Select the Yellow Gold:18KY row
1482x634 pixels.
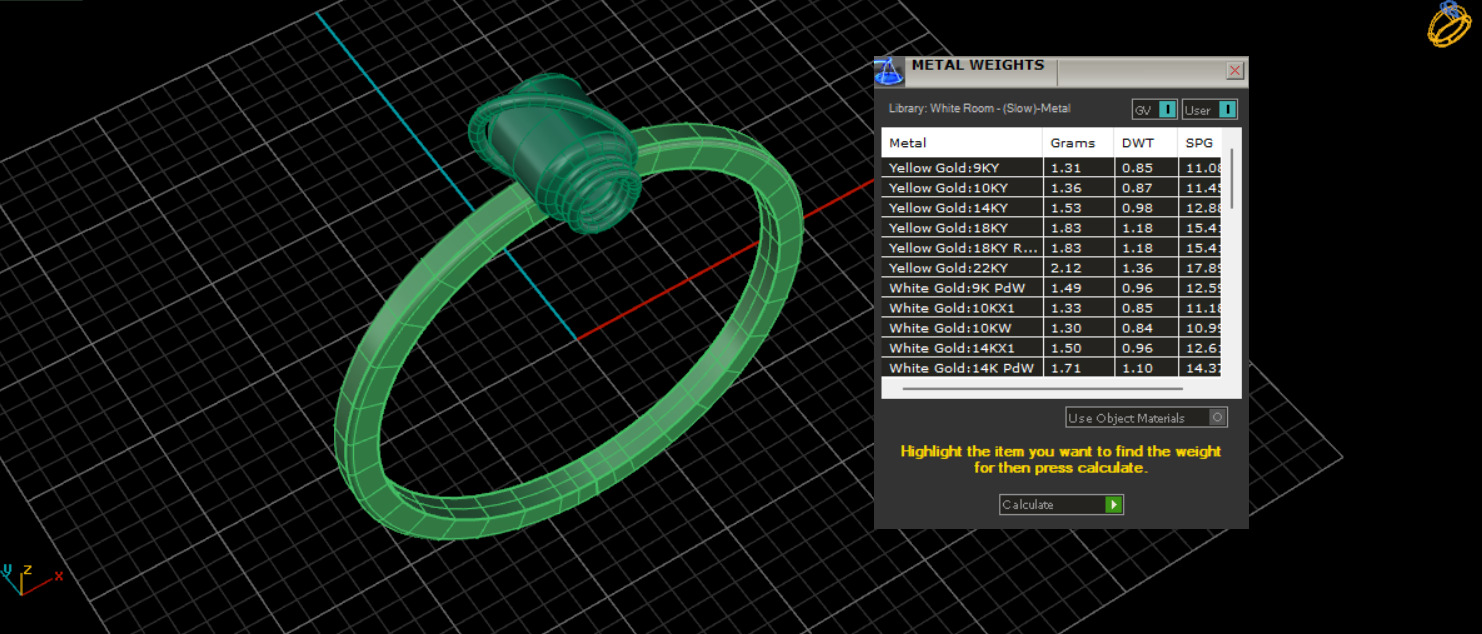pyautogui.click(x=1052, y=228)
